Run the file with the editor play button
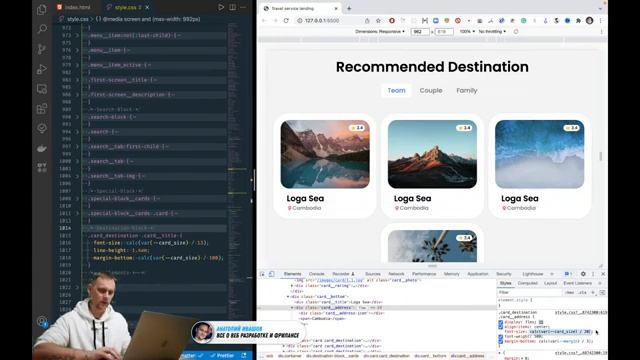Image resolution: width=640 pixels, height=360 pixels. point(221,7)
